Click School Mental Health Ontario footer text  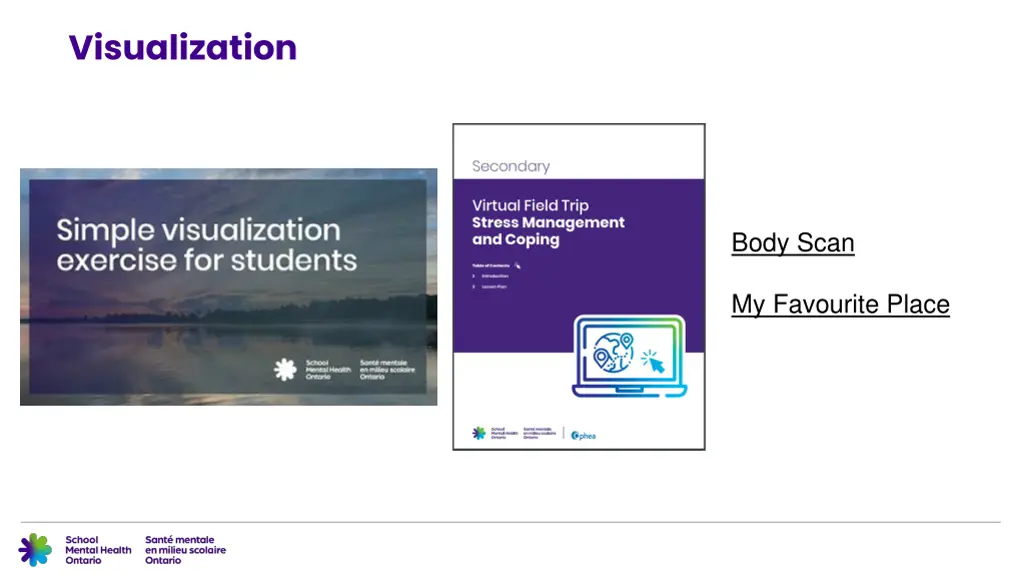point(98,550)
